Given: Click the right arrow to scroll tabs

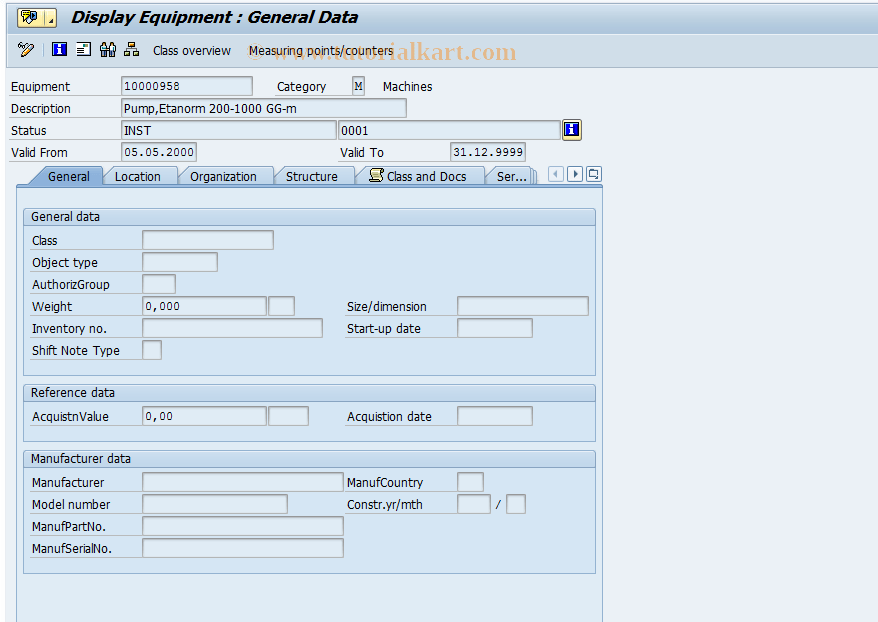Looking at the screenshot, I should pyautogui.click(x=575, y=174).
